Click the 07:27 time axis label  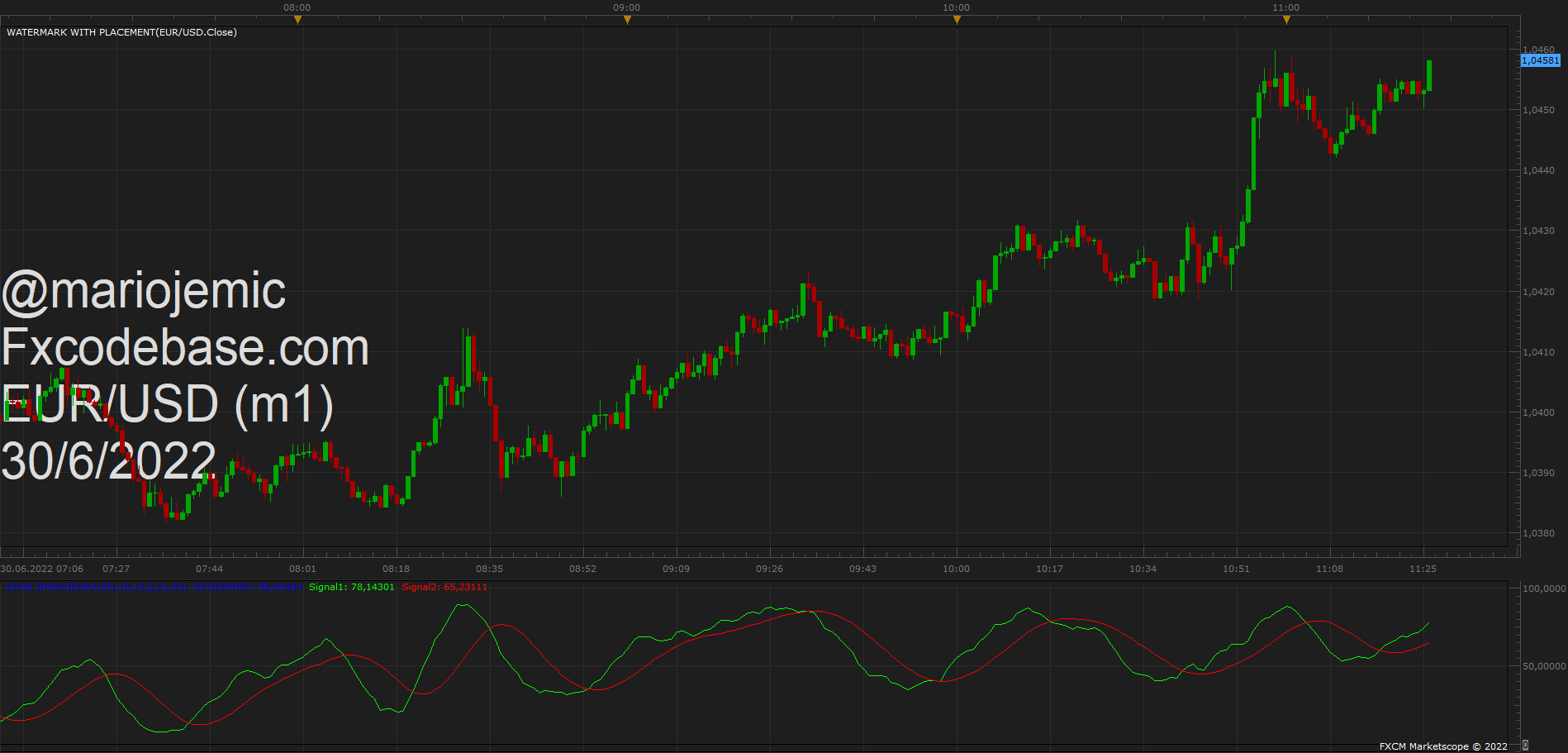pos(116,569)
